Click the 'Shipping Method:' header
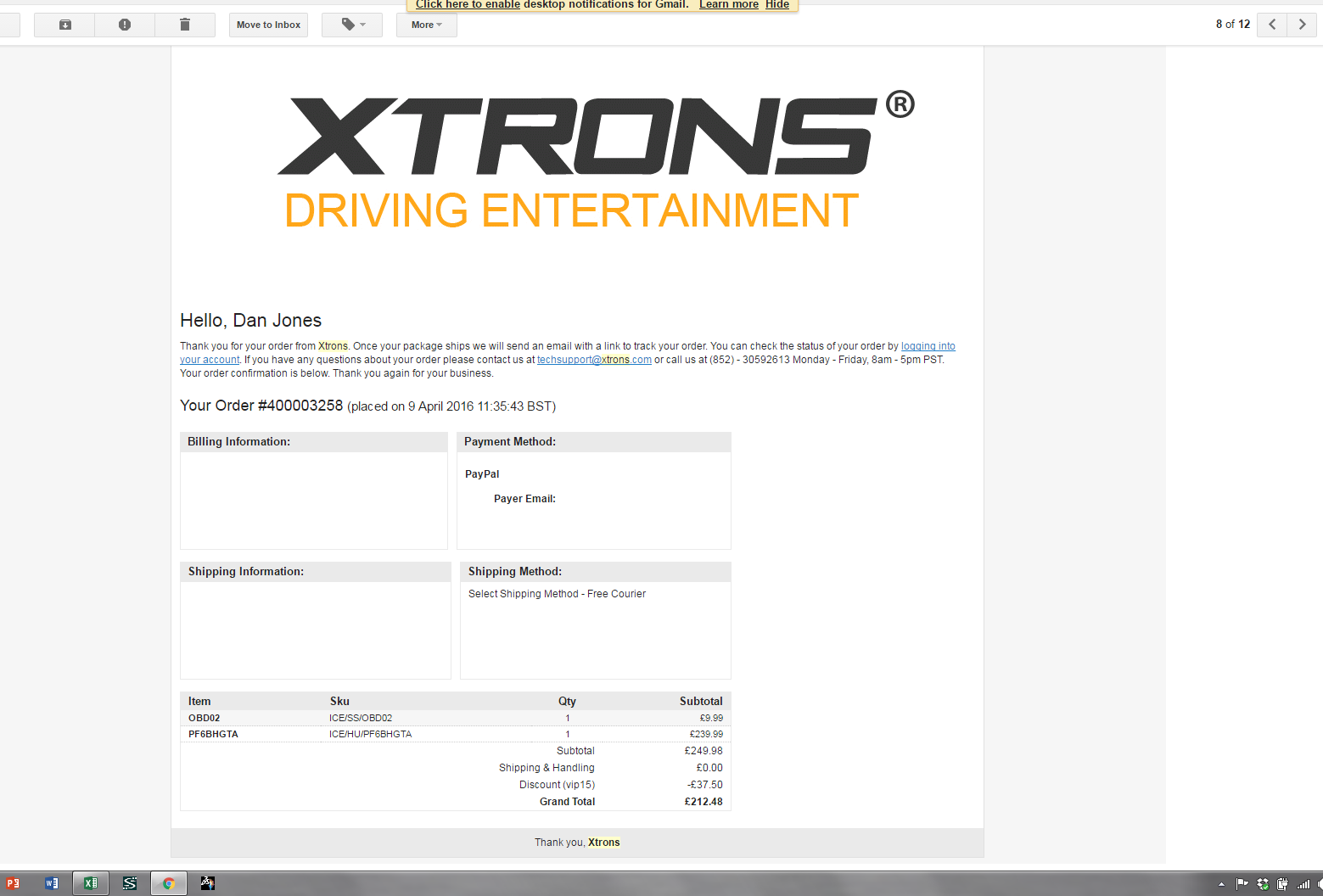Viewport: 1323px width, 896px height. [x=515, y=572]
